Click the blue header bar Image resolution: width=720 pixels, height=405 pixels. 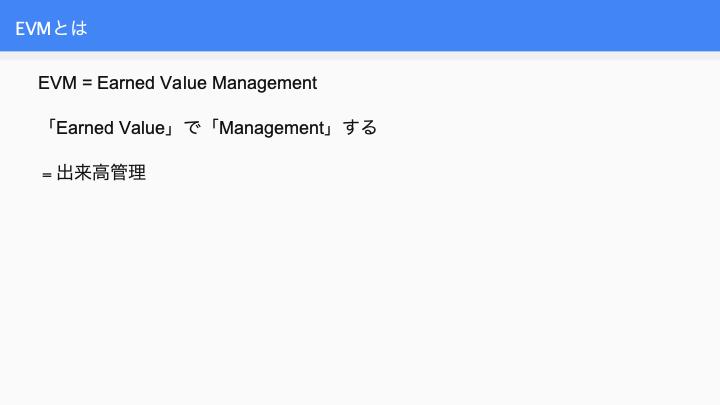(360, 25)
